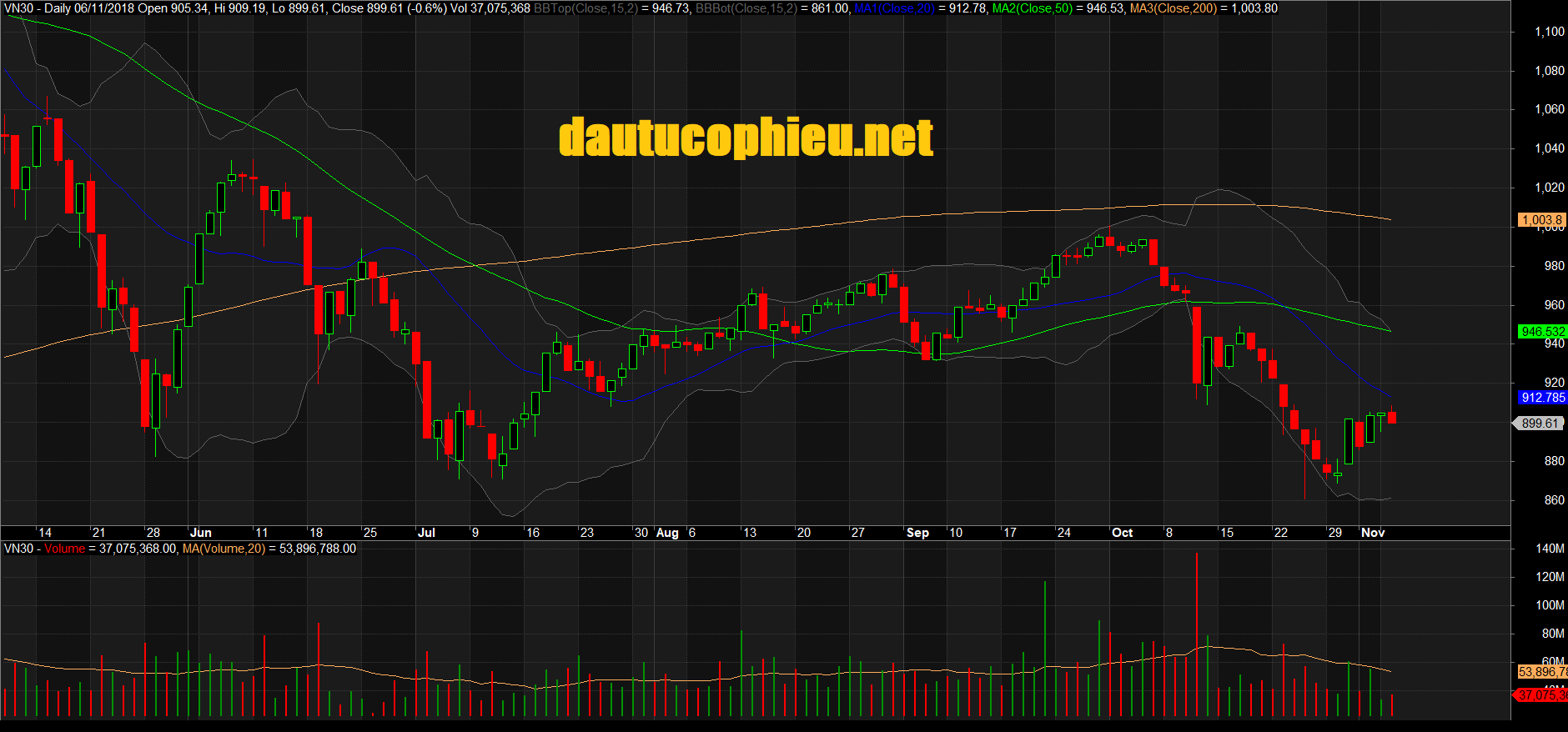Click the orange 1,003.8 price tag
The image size is (1568, 732).
pyautogui.click(x=1542, y=220)
